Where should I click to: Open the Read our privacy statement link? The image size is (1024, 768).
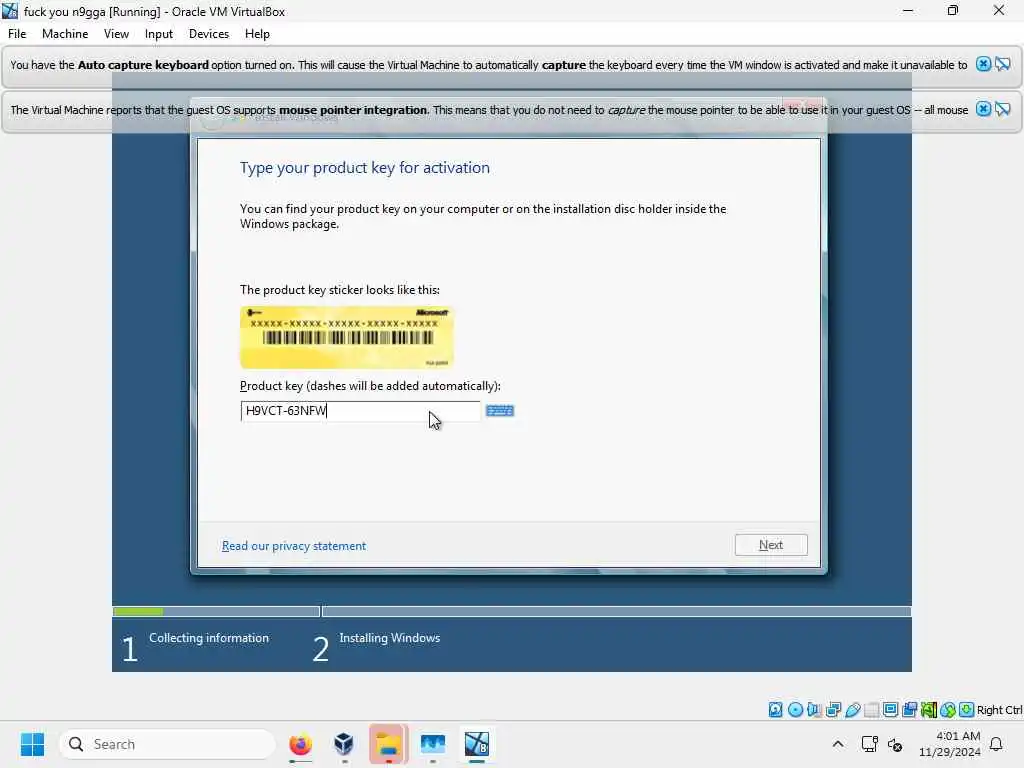[x=294, y=546]
